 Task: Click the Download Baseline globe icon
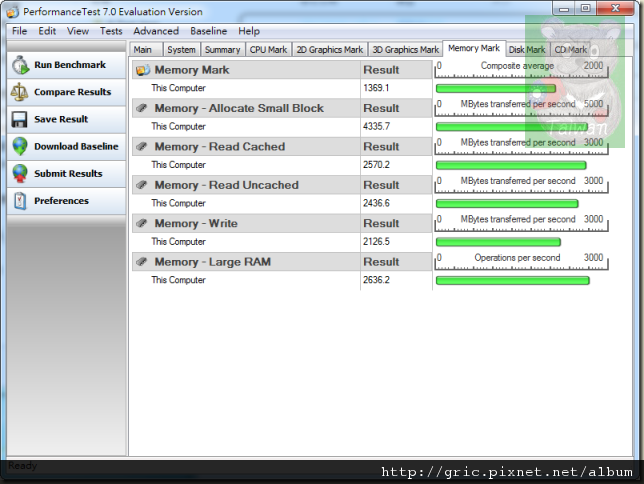point(20,146)
